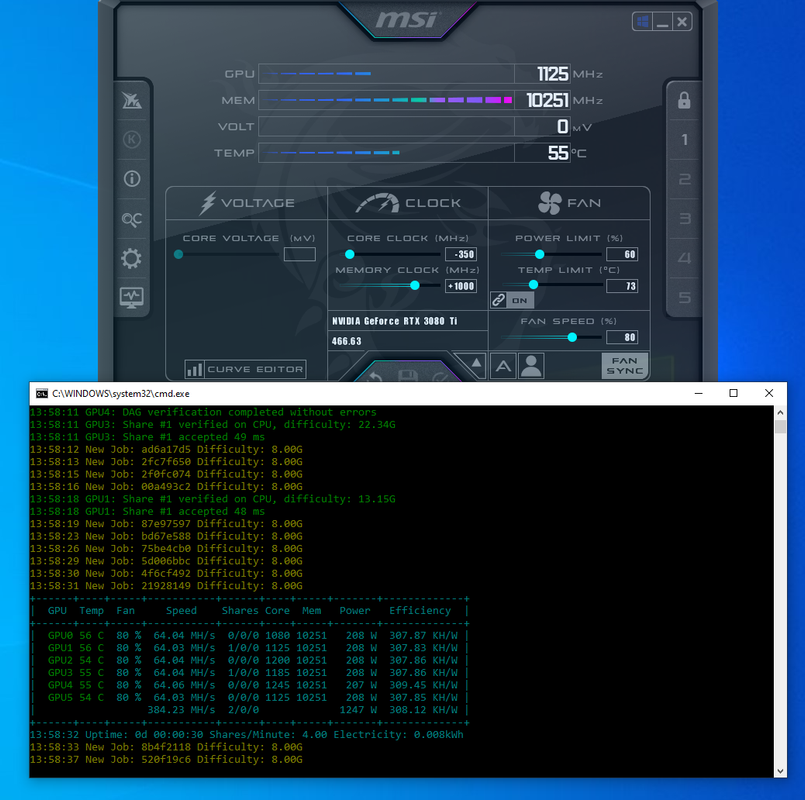
Task: Click the curve editor bar chart icon
Action: [195, 369]
